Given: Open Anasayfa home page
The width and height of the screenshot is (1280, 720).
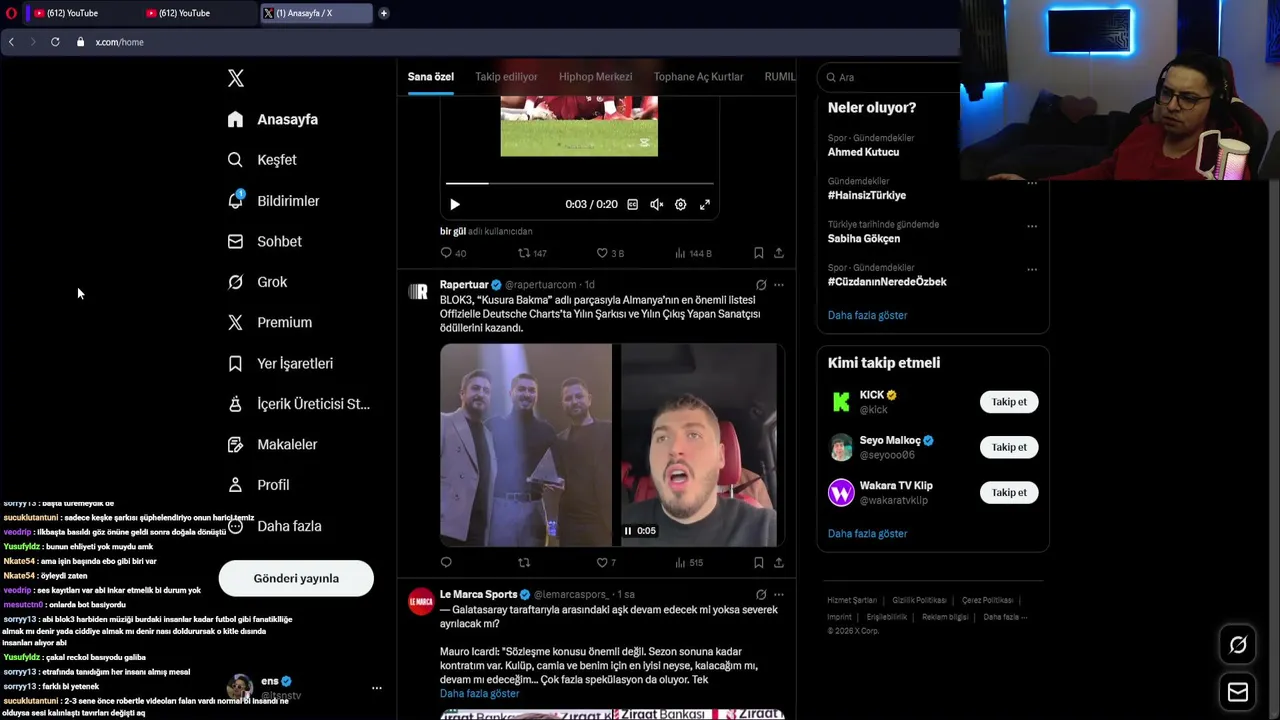Looking at the screenshot, I should (x=273, y=119).
